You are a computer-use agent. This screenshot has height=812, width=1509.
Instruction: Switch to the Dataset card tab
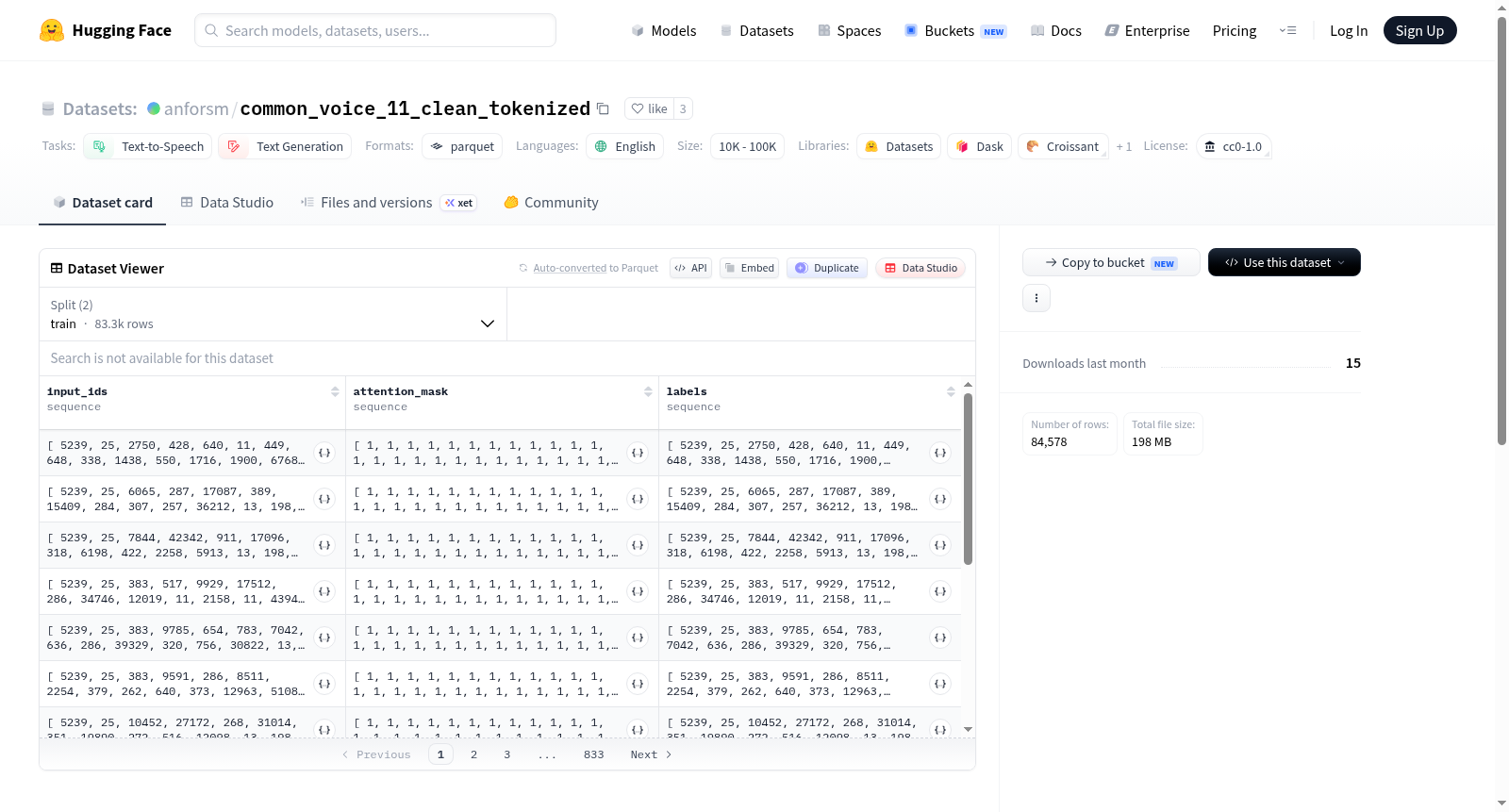point(102,203)
